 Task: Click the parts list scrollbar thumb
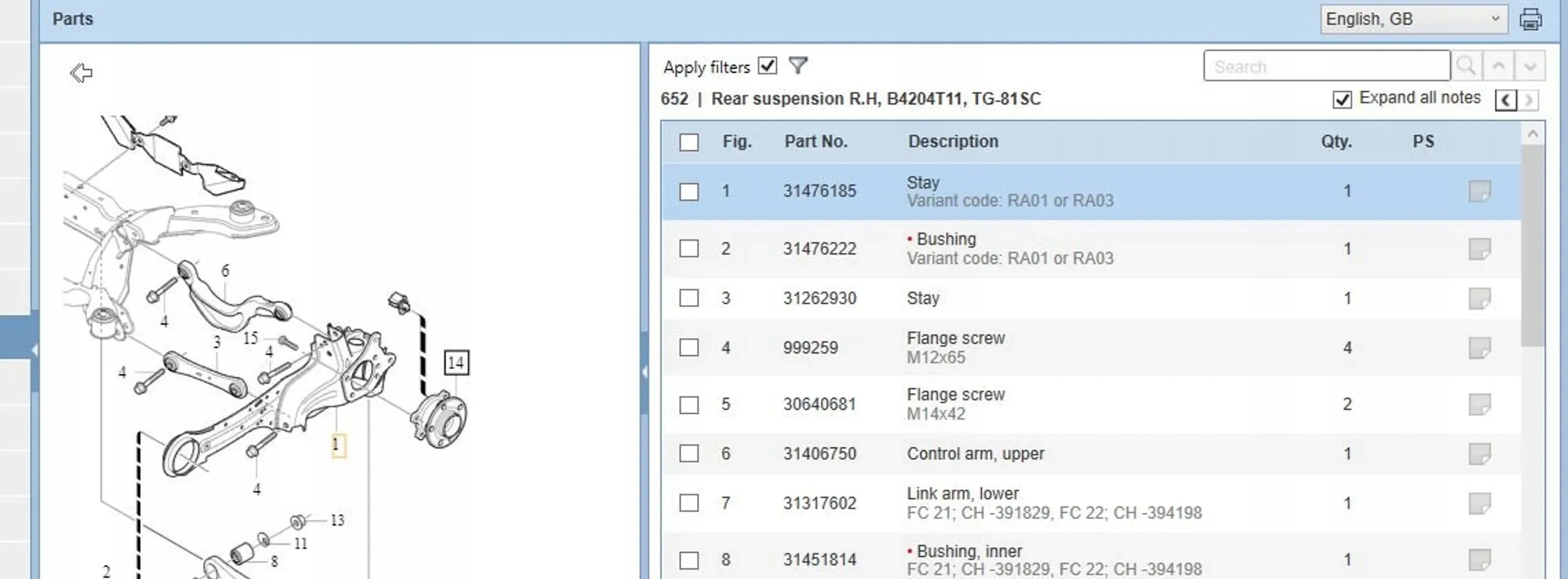(x=1533, y=246)
